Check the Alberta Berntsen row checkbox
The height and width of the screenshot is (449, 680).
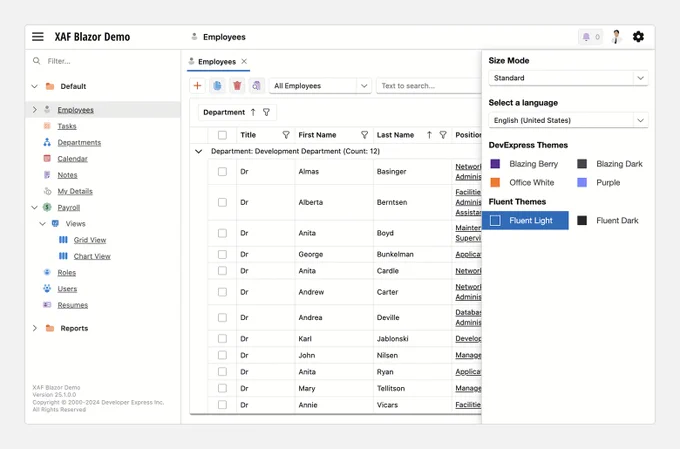222,202
